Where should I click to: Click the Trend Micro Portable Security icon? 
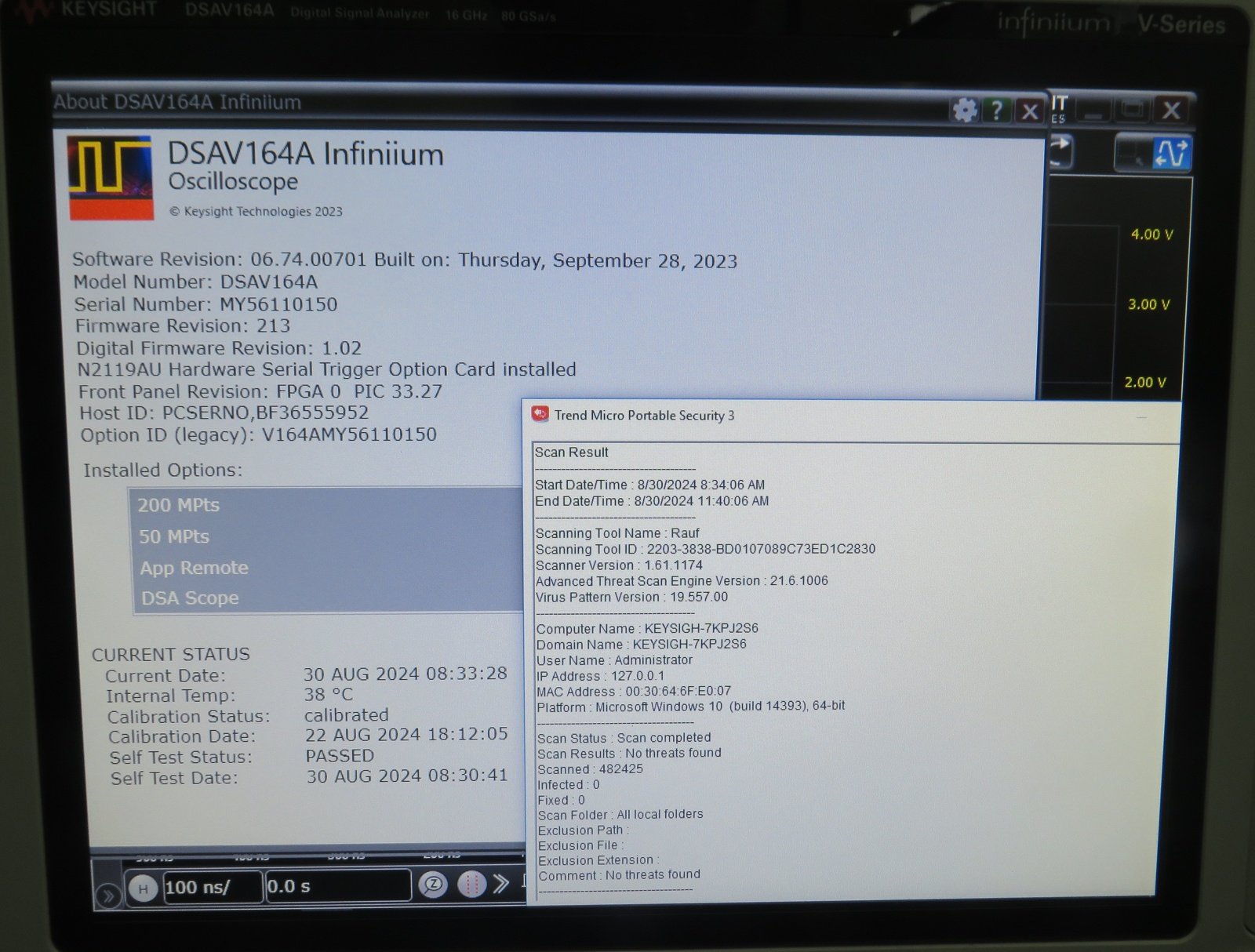point(540,414)
